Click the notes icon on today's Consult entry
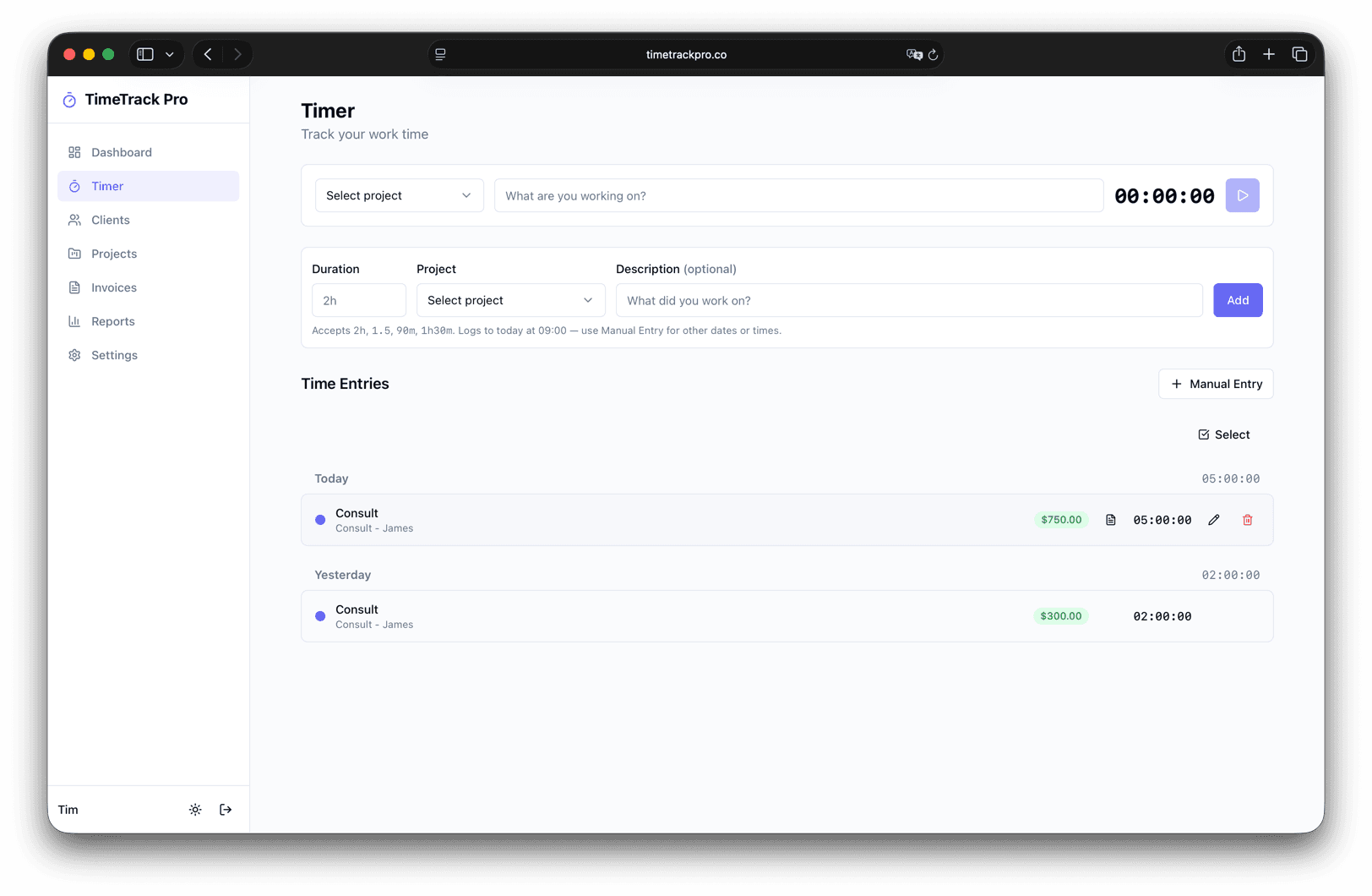This screenshot has height=896, width=1372. click(1111, 520)
